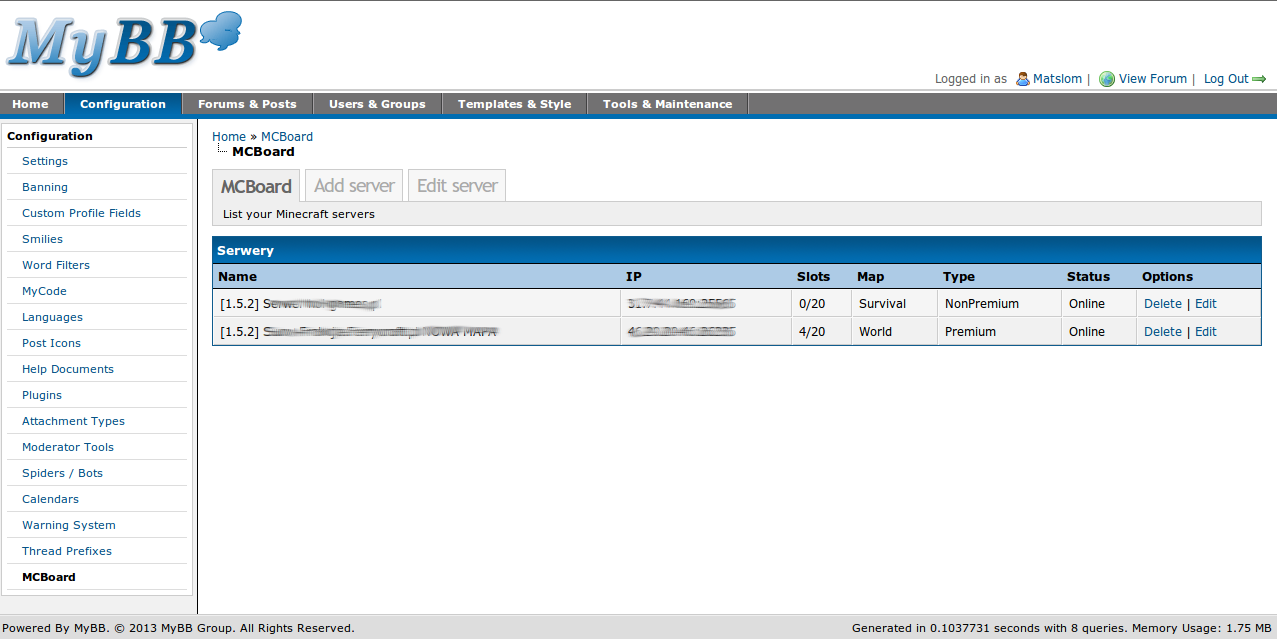Screen dimensions: 1277x642
Task: Open Tools & Maintenance section
Action: 667,104
